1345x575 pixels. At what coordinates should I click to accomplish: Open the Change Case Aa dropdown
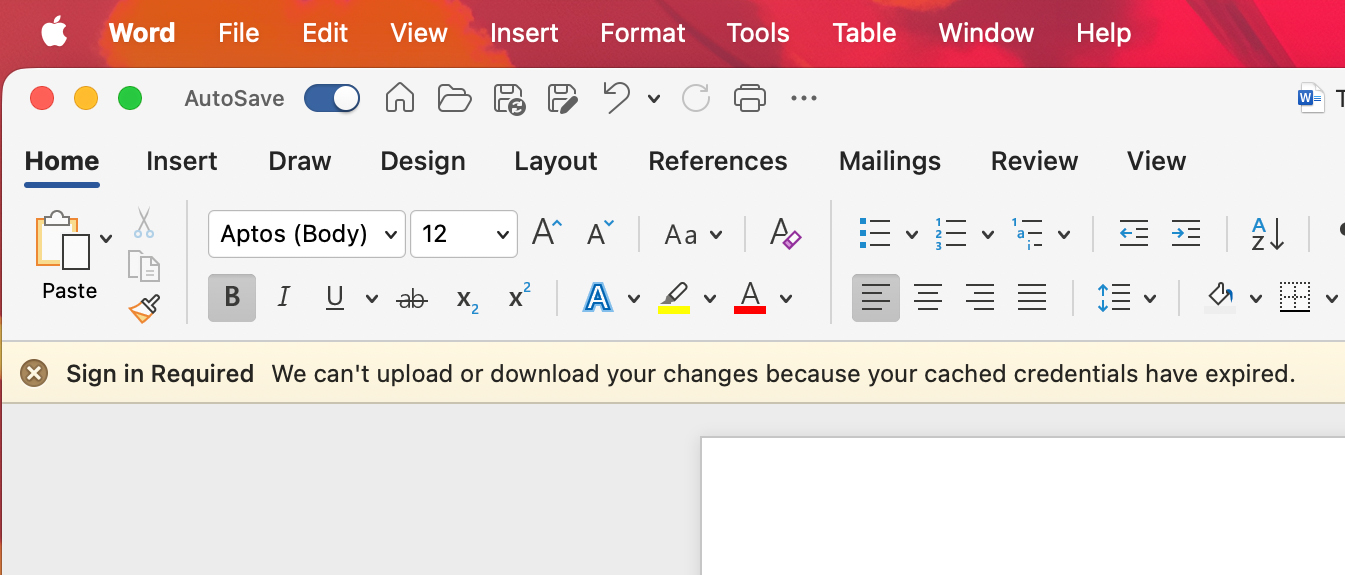pos(694,235)
